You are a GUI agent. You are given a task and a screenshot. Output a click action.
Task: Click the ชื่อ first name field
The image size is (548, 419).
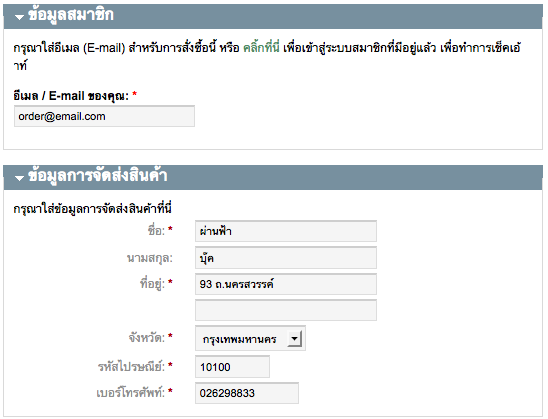286,231
